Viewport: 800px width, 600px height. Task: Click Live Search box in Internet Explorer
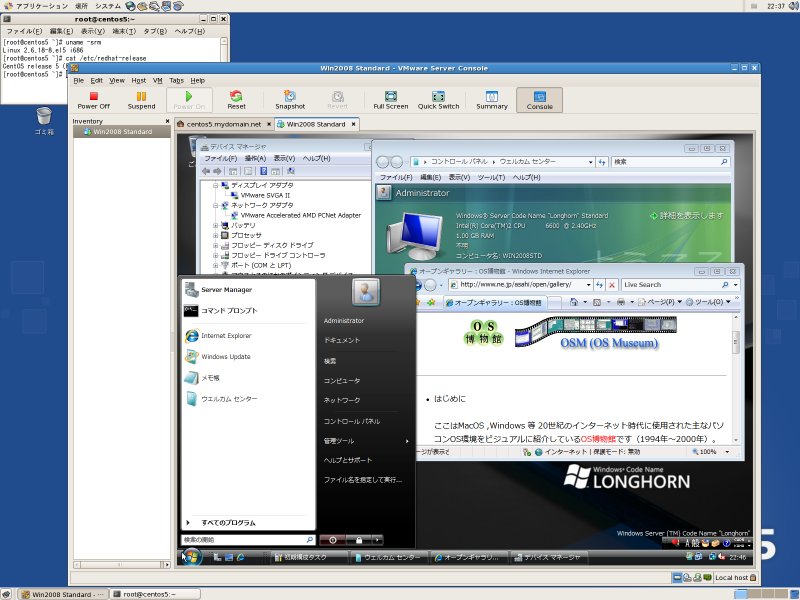[x=672, y=285]
